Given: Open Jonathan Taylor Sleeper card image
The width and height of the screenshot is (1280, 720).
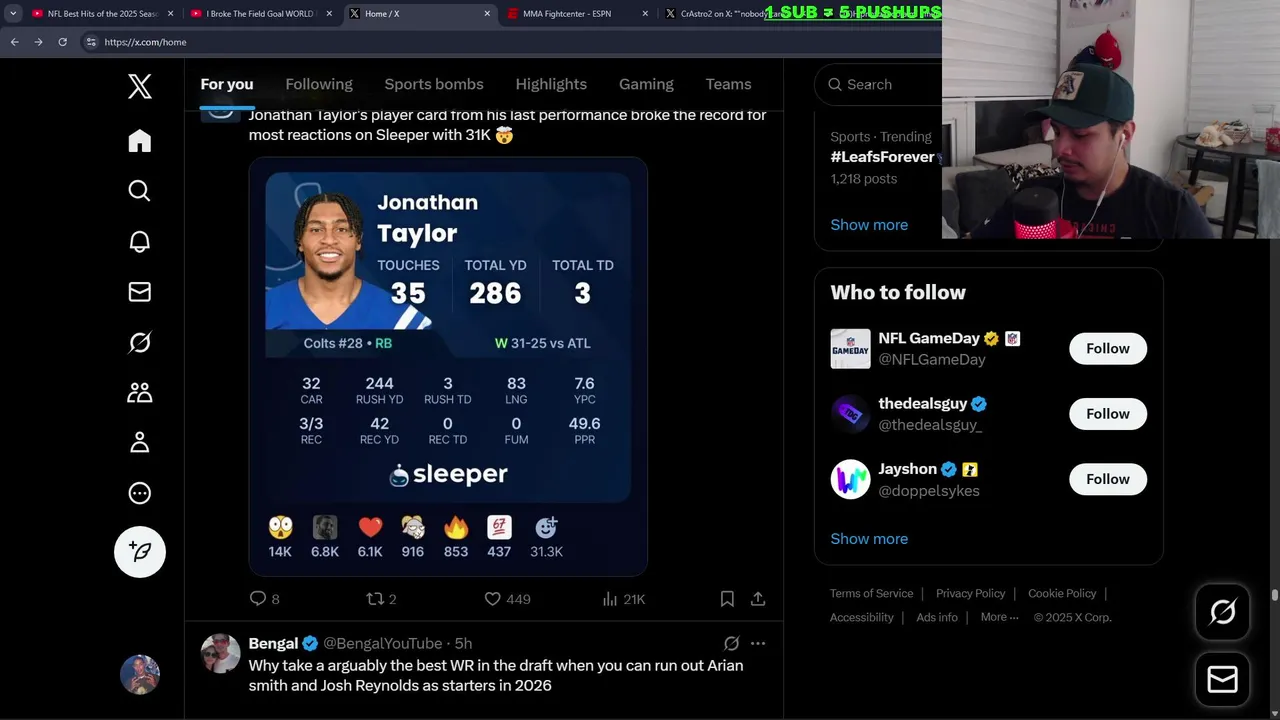Looking at the screenshot, I should point(448,366).
